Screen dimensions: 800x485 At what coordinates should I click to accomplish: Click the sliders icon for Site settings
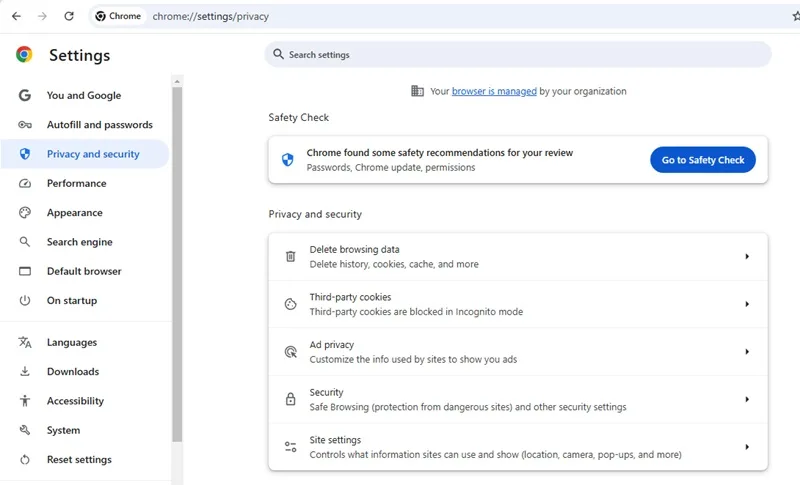290,447
